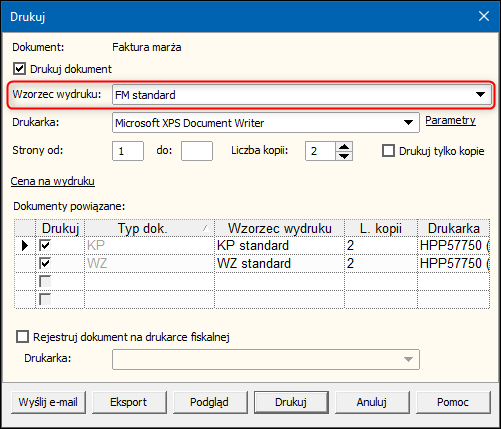Enable Drukuj tylko kopie checkbox
The image size is (501, 429).
point(388,151)
